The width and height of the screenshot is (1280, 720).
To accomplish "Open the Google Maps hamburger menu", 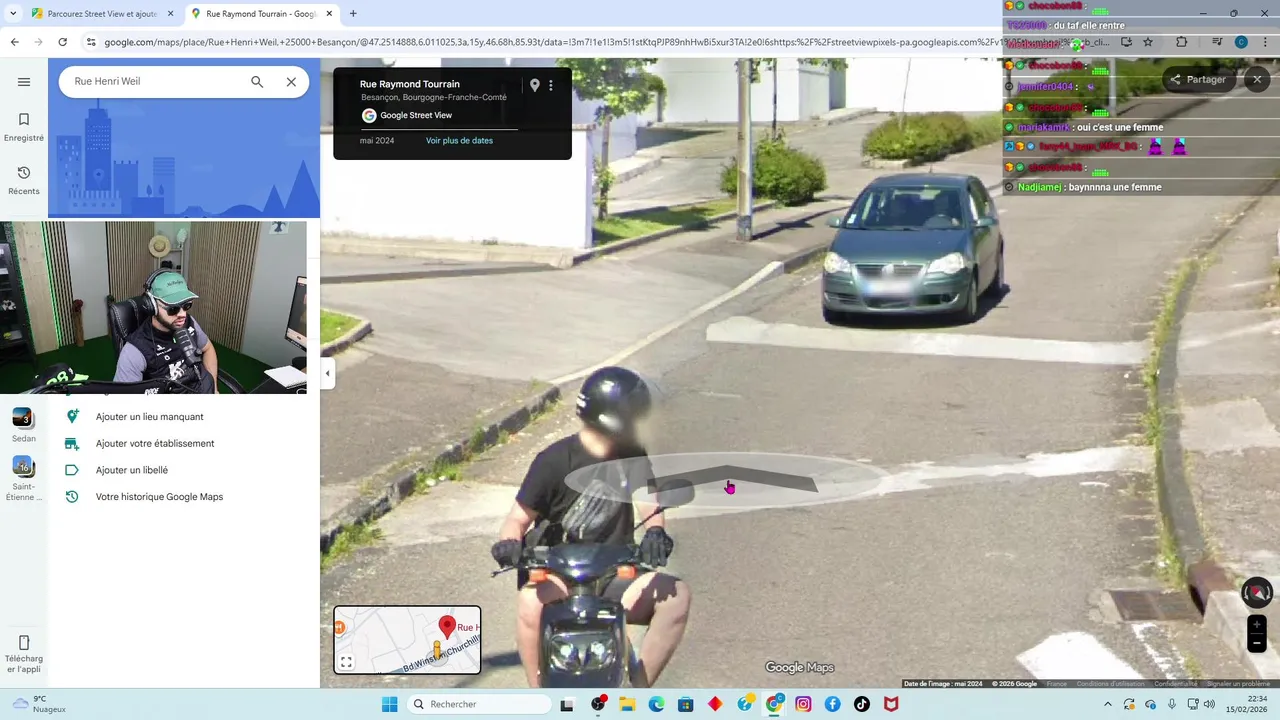I will pyautogui.click(x=24, y=82).
